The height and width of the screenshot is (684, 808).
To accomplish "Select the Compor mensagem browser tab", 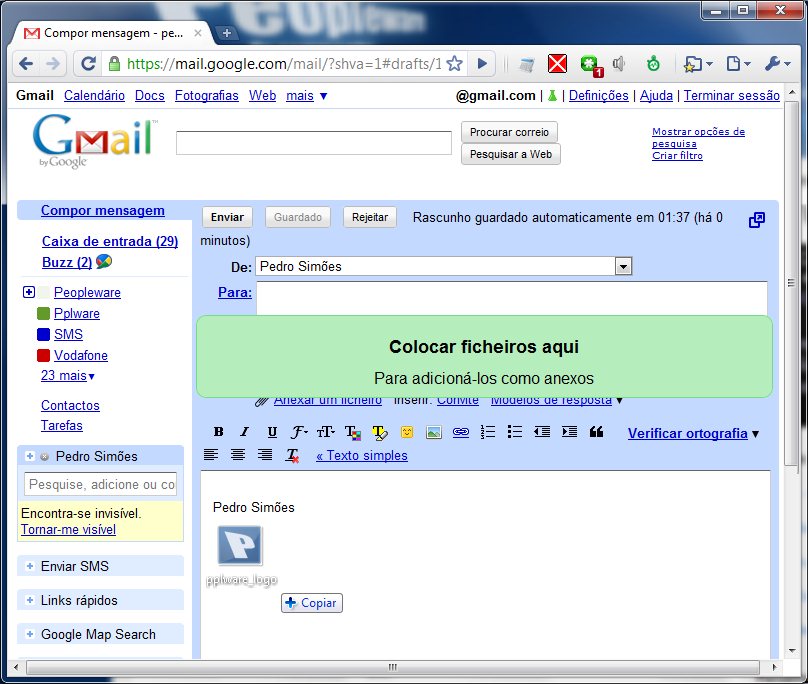I will 112,34.
